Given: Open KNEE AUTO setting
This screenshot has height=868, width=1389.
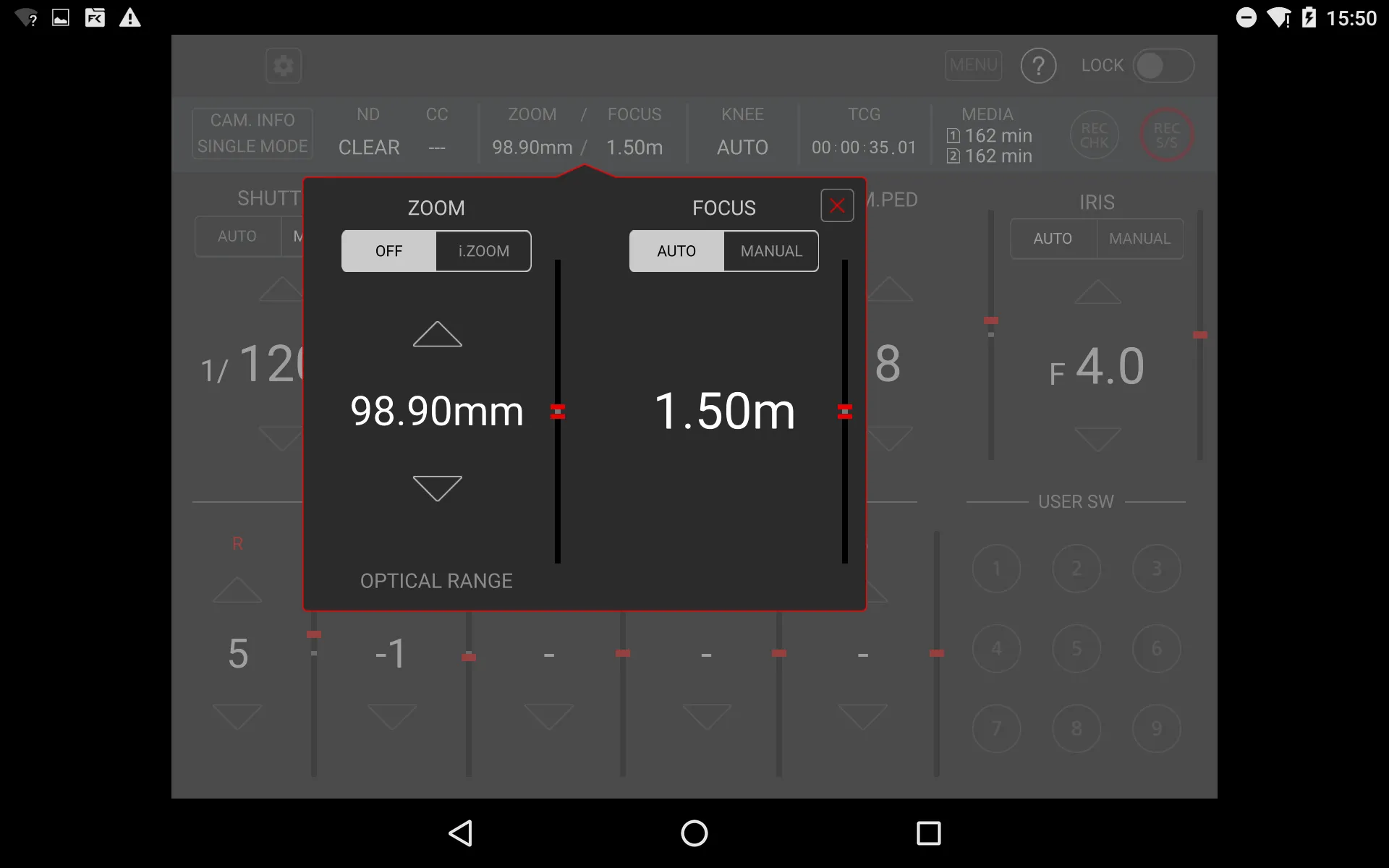Looking at the screenshot, I should pos(742,132).
